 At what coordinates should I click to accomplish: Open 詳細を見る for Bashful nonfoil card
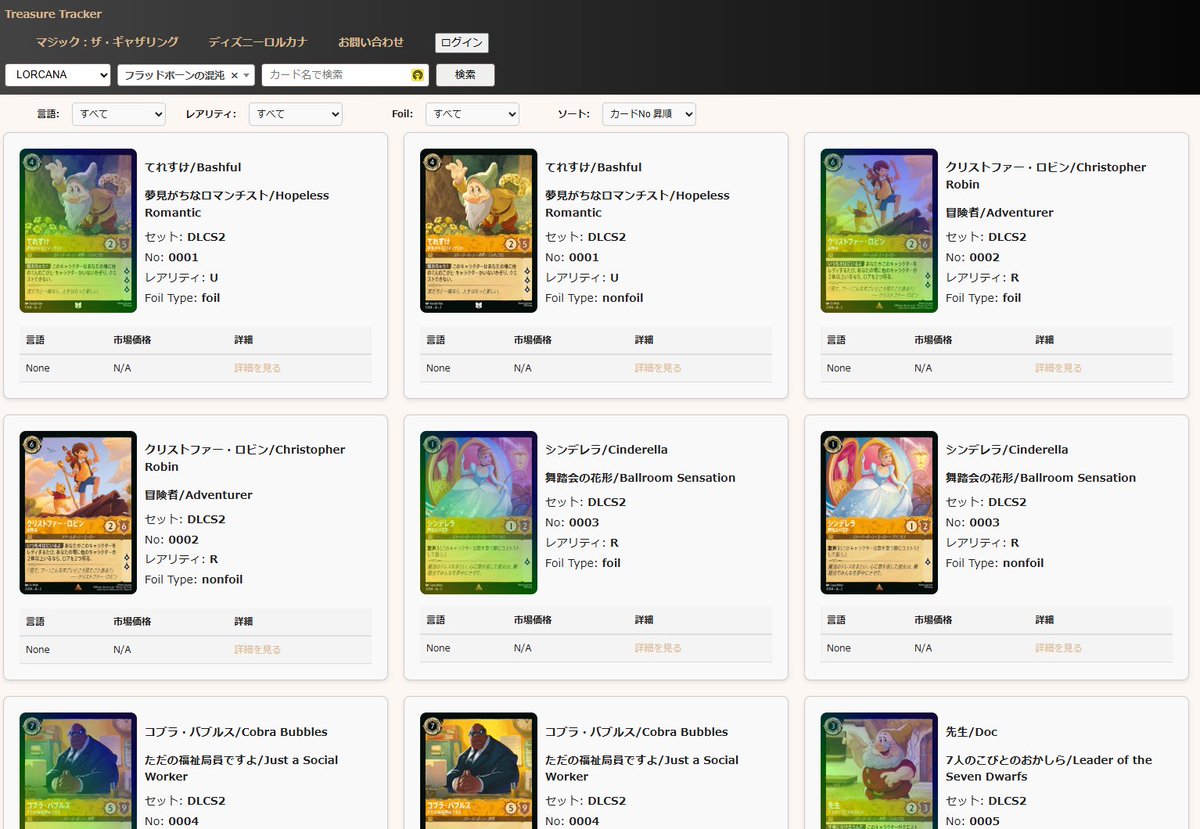click(x=658, y=368)
